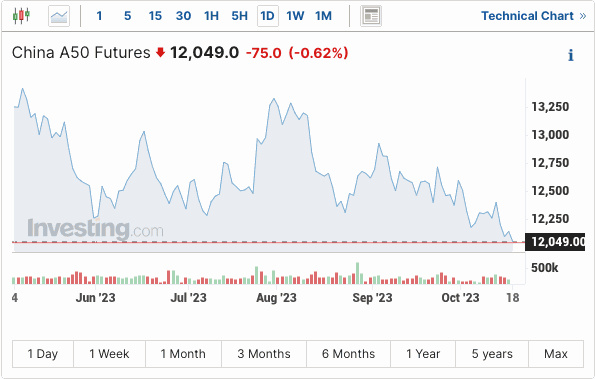Set range to 5 years
Image resolution: width=595 pixels, height=379 pixels.
coord(492,354)
